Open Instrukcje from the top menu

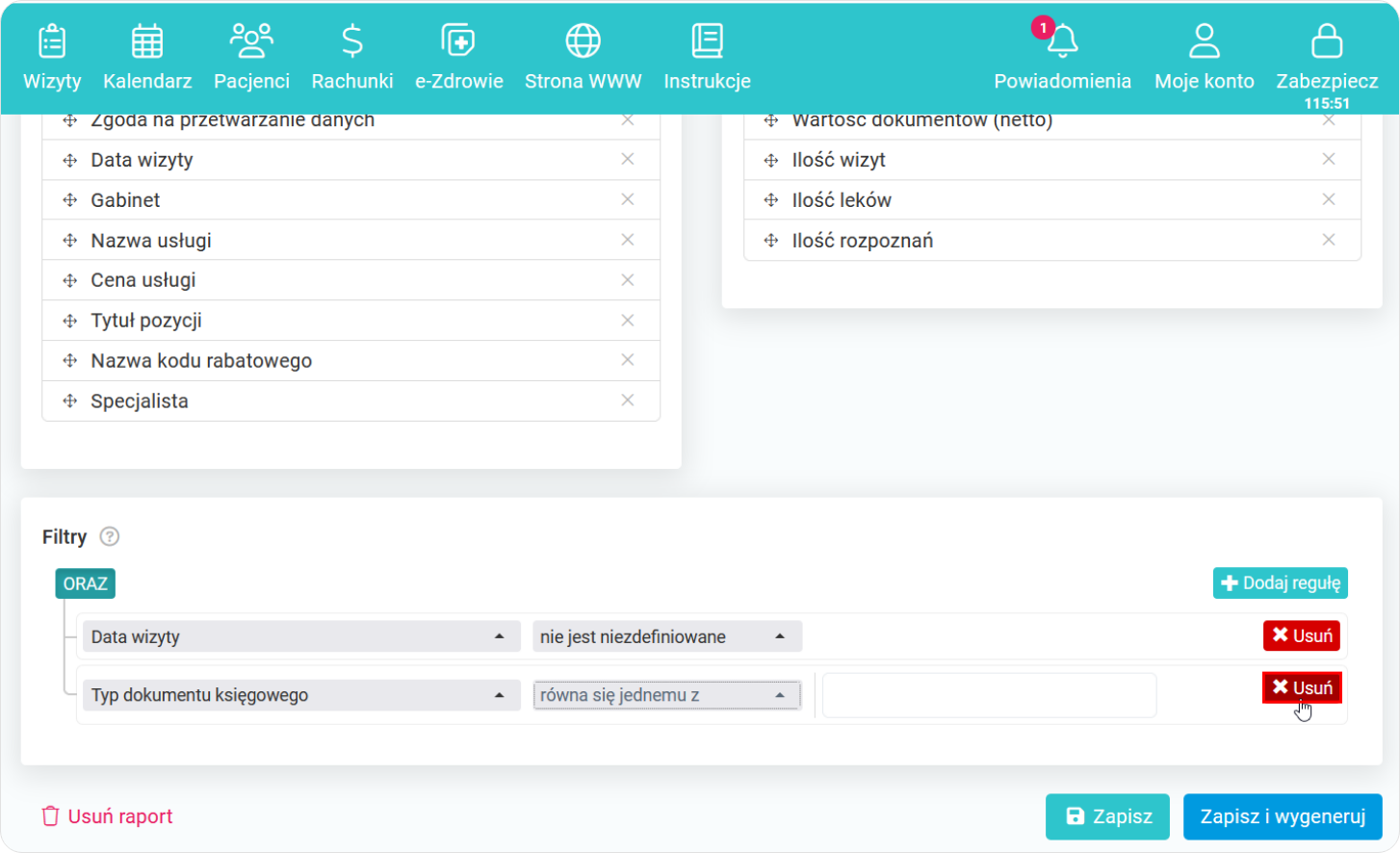click(x=707, y=58)
